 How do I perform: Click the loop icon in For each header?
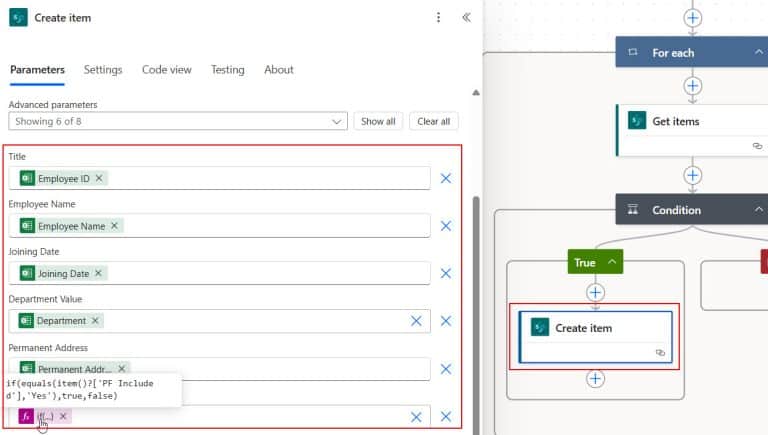point(633,52)
